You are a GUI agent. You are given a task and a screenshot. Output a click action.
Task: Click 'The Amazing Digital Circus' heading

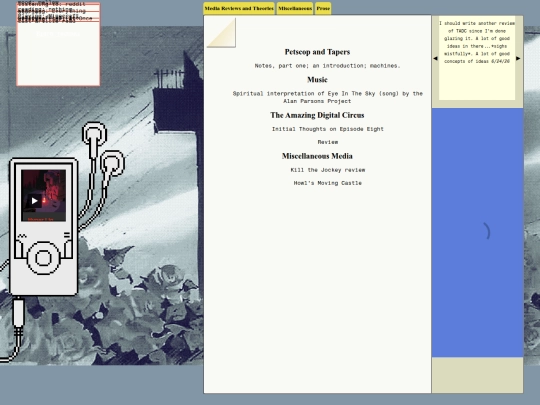point(317,115)
